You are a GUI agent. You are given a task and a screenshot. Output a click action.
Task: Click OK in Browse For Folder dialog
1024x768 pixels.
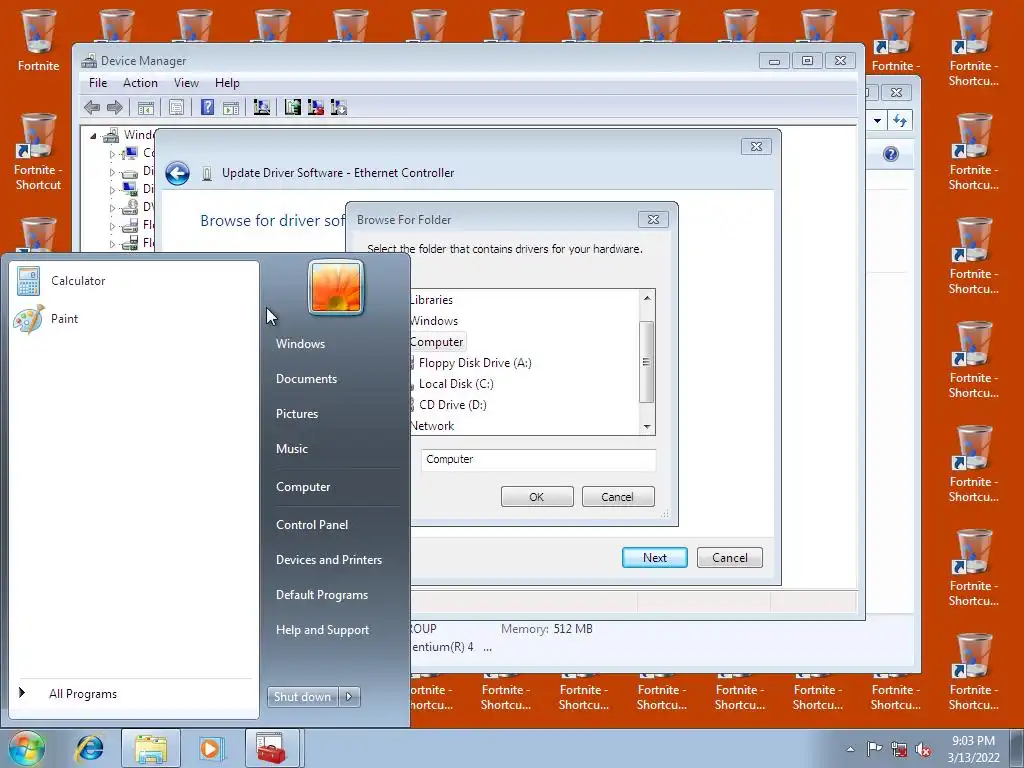(x=537, y=496)
